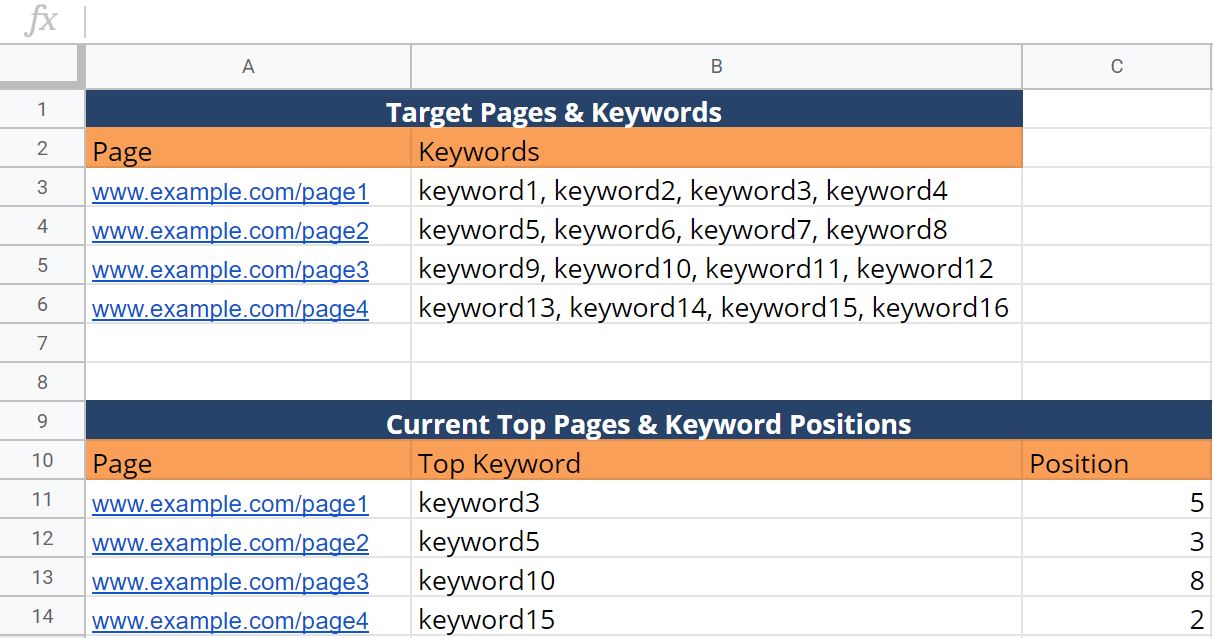Select cell listing keyword5 through keyword8
1213x638 pixels.
[x=716, y=227]
